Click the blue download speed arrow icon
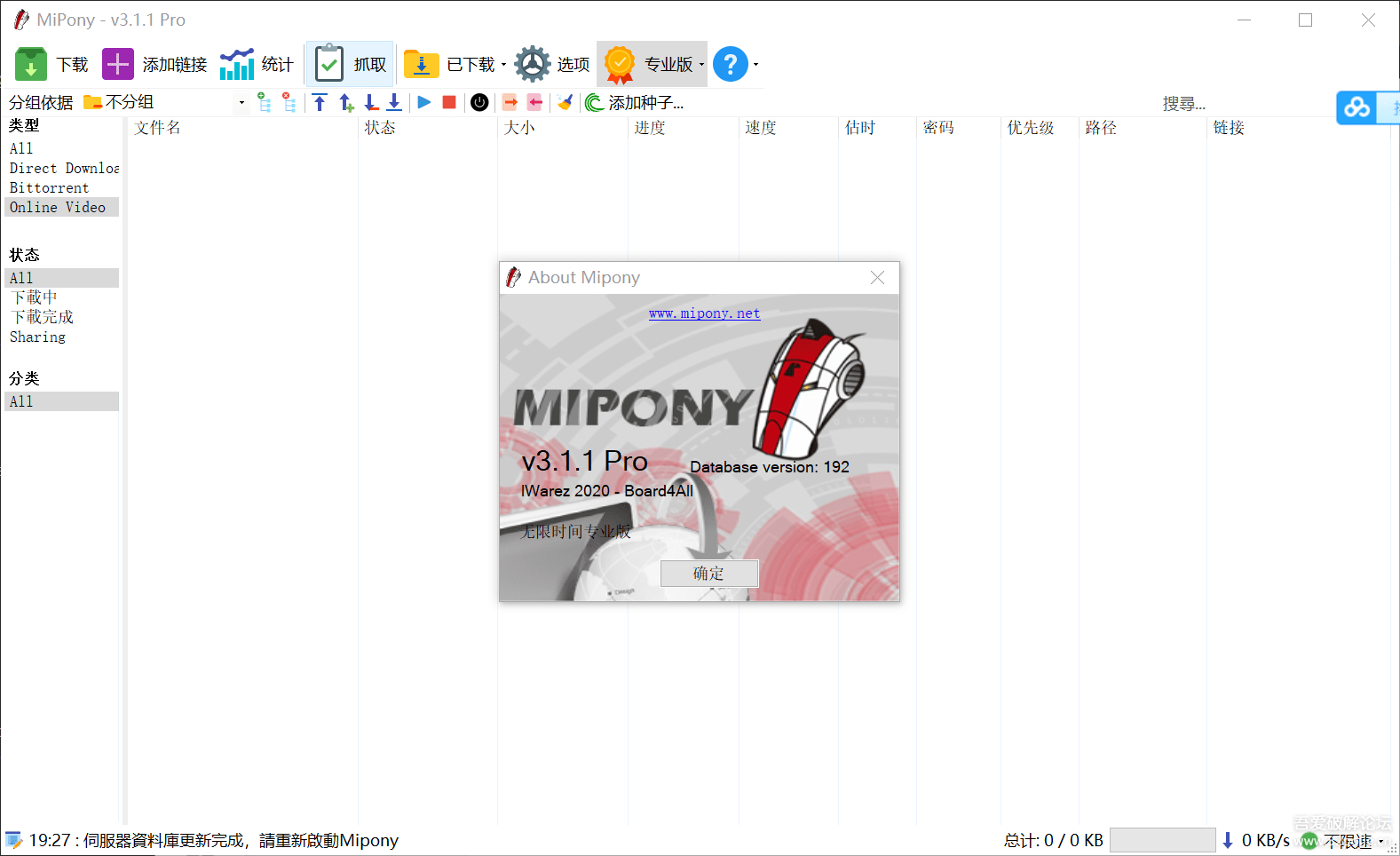The width and height of the screenshot is (1400, 856). 1228,840
